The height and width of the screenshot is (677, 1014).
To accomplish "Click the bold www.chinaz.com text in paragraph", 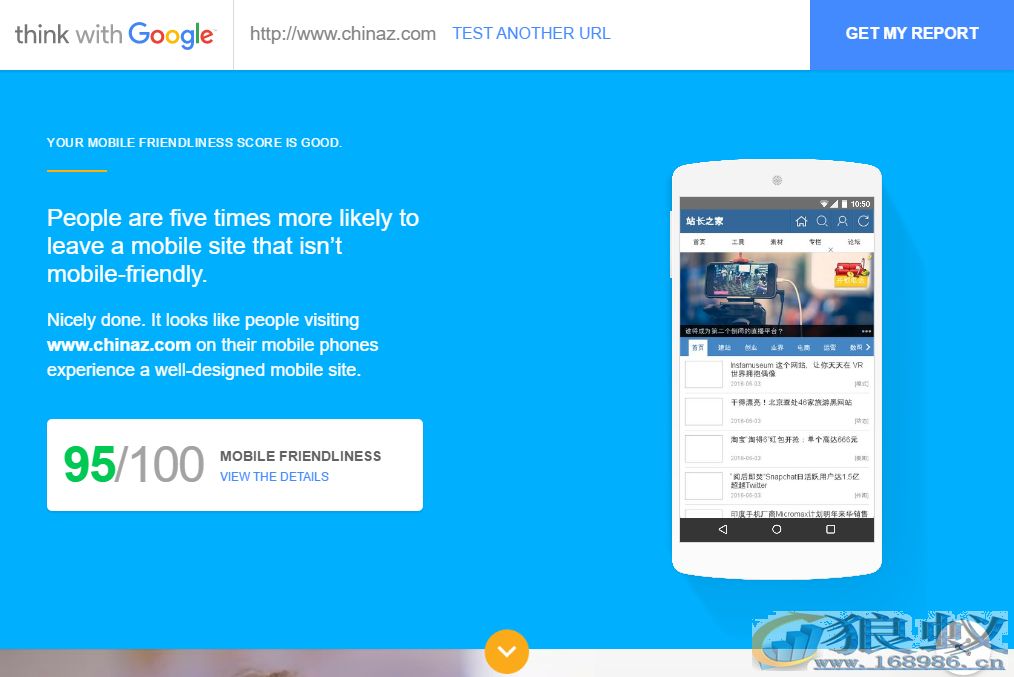I will pyautogui.click(x=119, y=345).
